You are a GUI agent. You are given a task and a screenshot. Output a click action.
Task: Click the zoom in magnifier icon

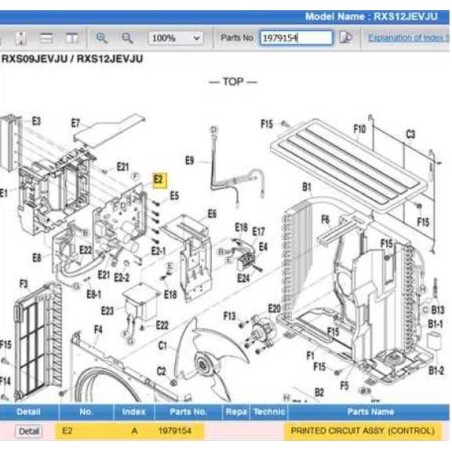coord(101,38)
